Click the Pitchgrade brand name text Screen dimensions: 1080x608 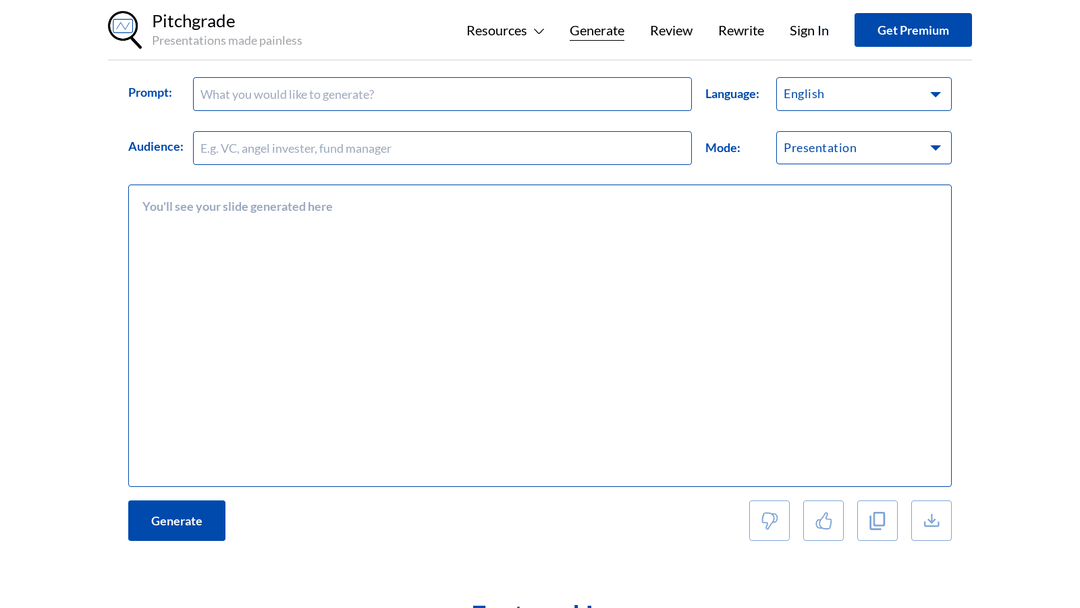click(x=193, y=21)
